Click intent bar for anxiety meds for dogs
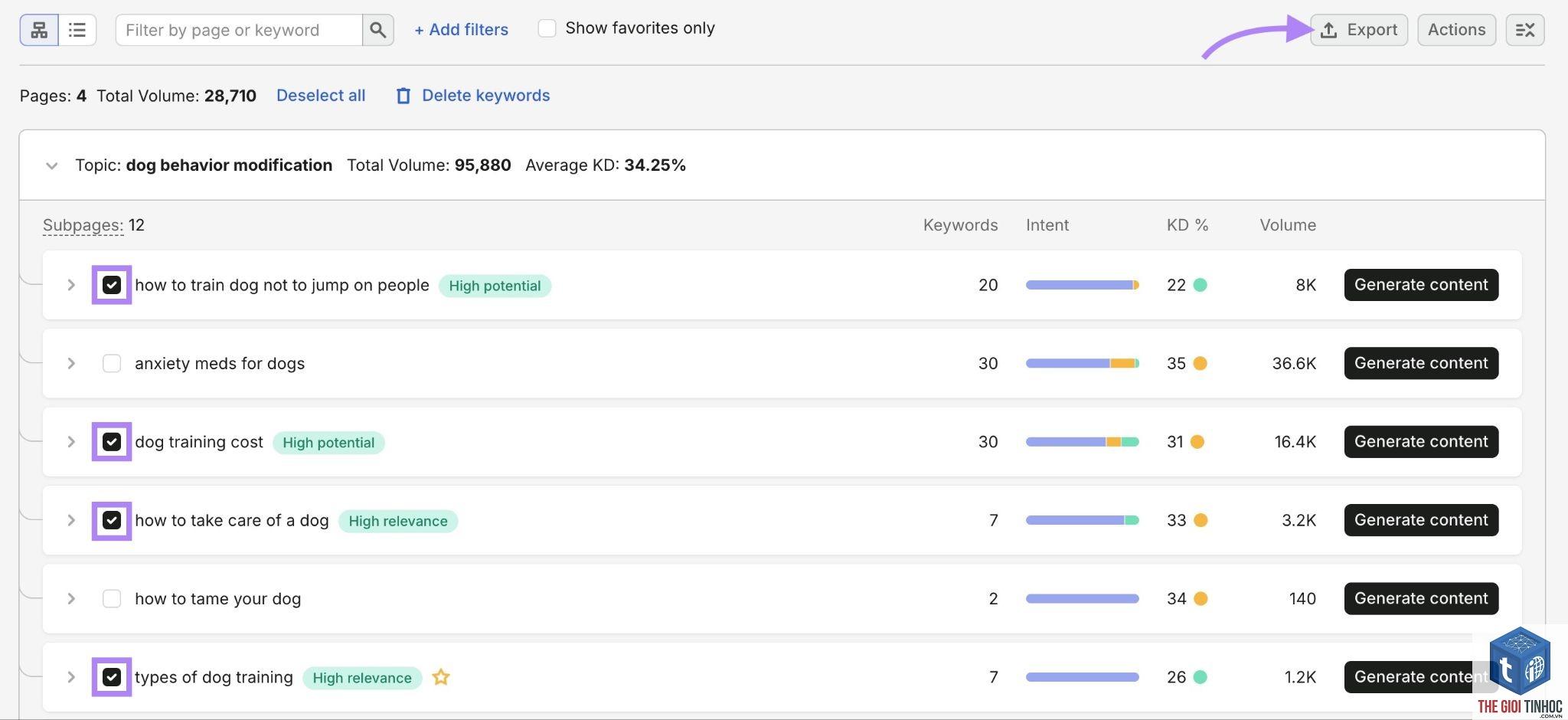Screen dimensions: 1568x720 point(1083,363)
